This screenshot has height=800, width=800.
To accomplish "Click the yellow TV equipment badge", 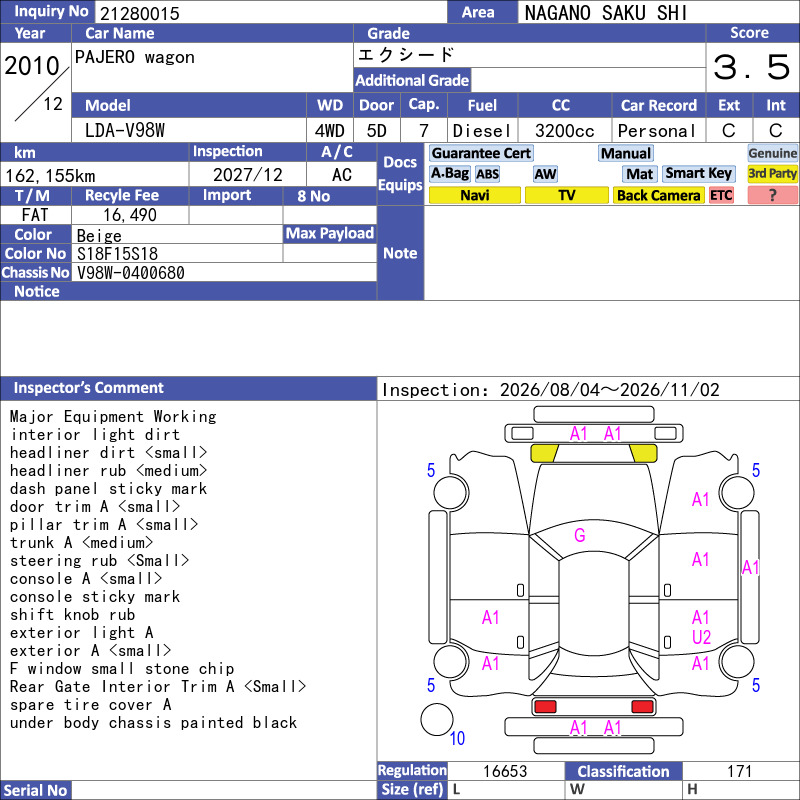I will pyautogui.click(x=566, y=195).
